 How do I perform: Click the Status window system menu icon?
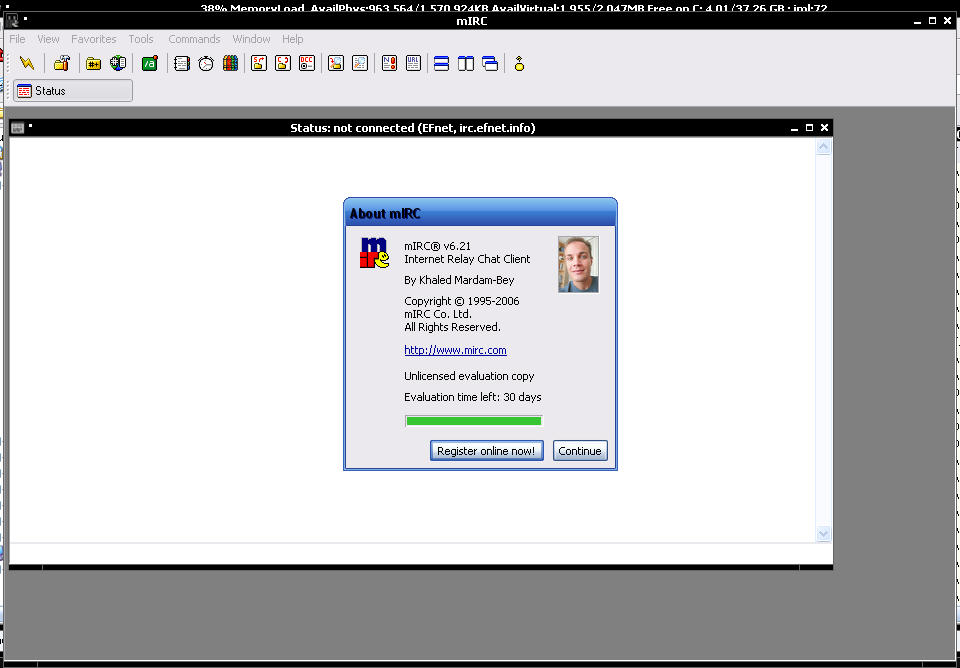point(18,128)
